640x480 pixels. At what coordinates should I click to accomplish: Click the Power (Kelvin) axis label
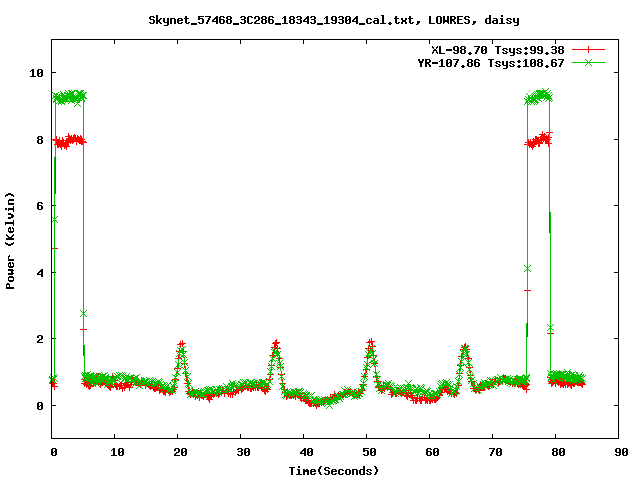click(x=10, y=241)
